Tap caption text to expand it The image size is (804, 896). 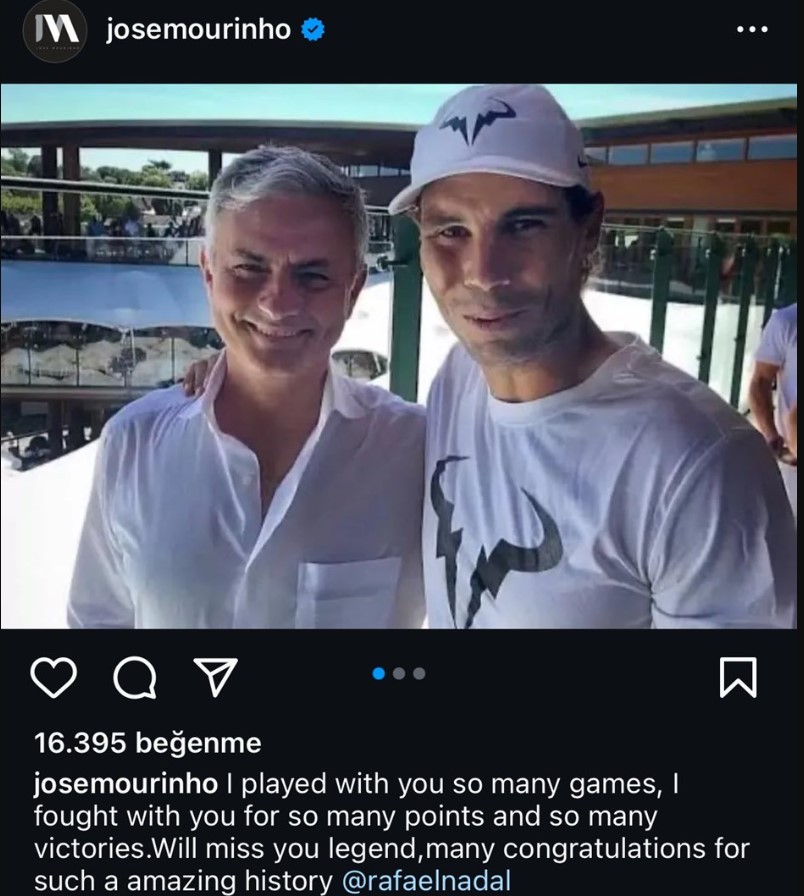pyautogui.click(x=391, y=831)
